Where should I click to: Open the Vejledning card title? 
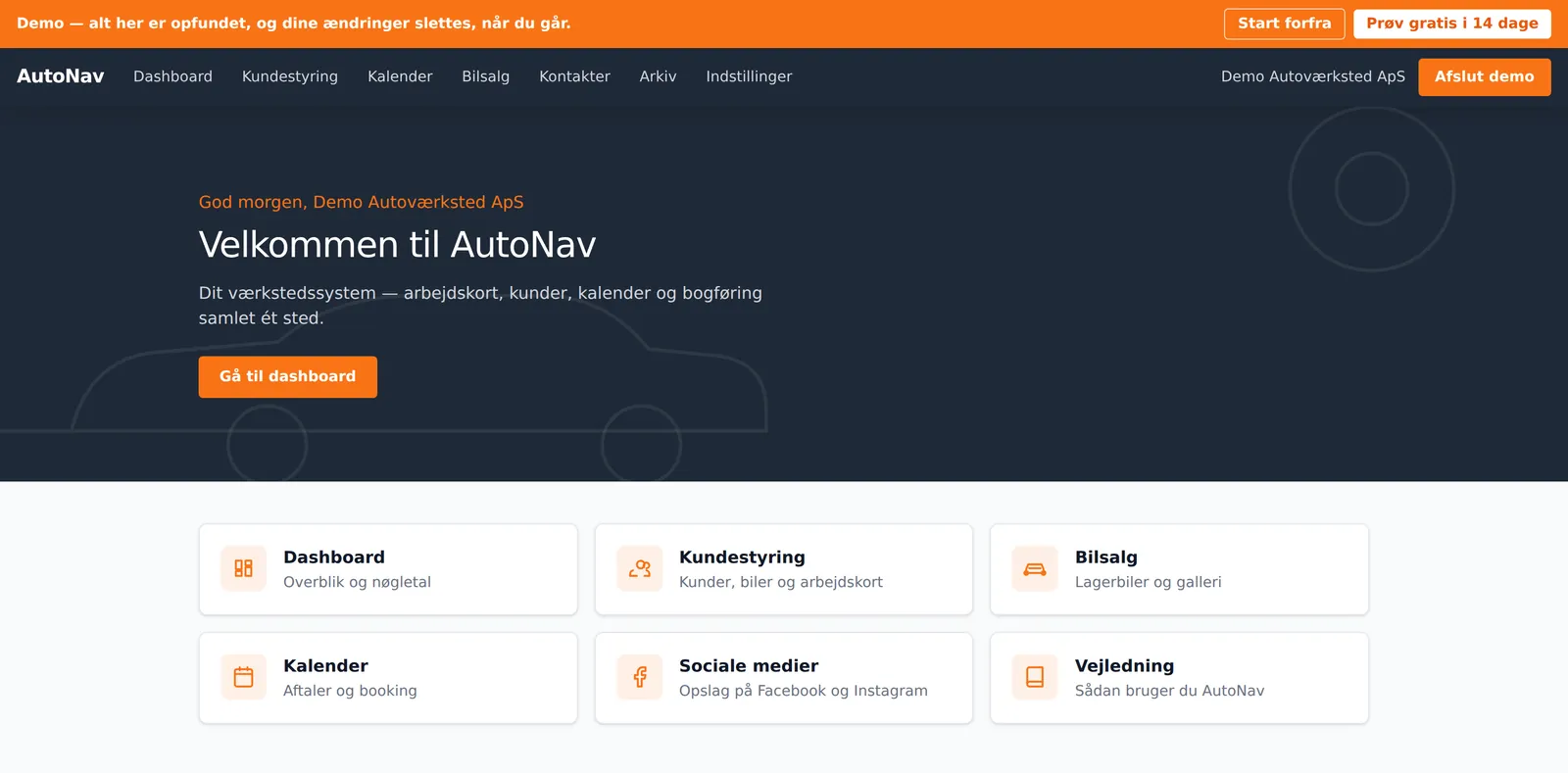point(1124,665)
